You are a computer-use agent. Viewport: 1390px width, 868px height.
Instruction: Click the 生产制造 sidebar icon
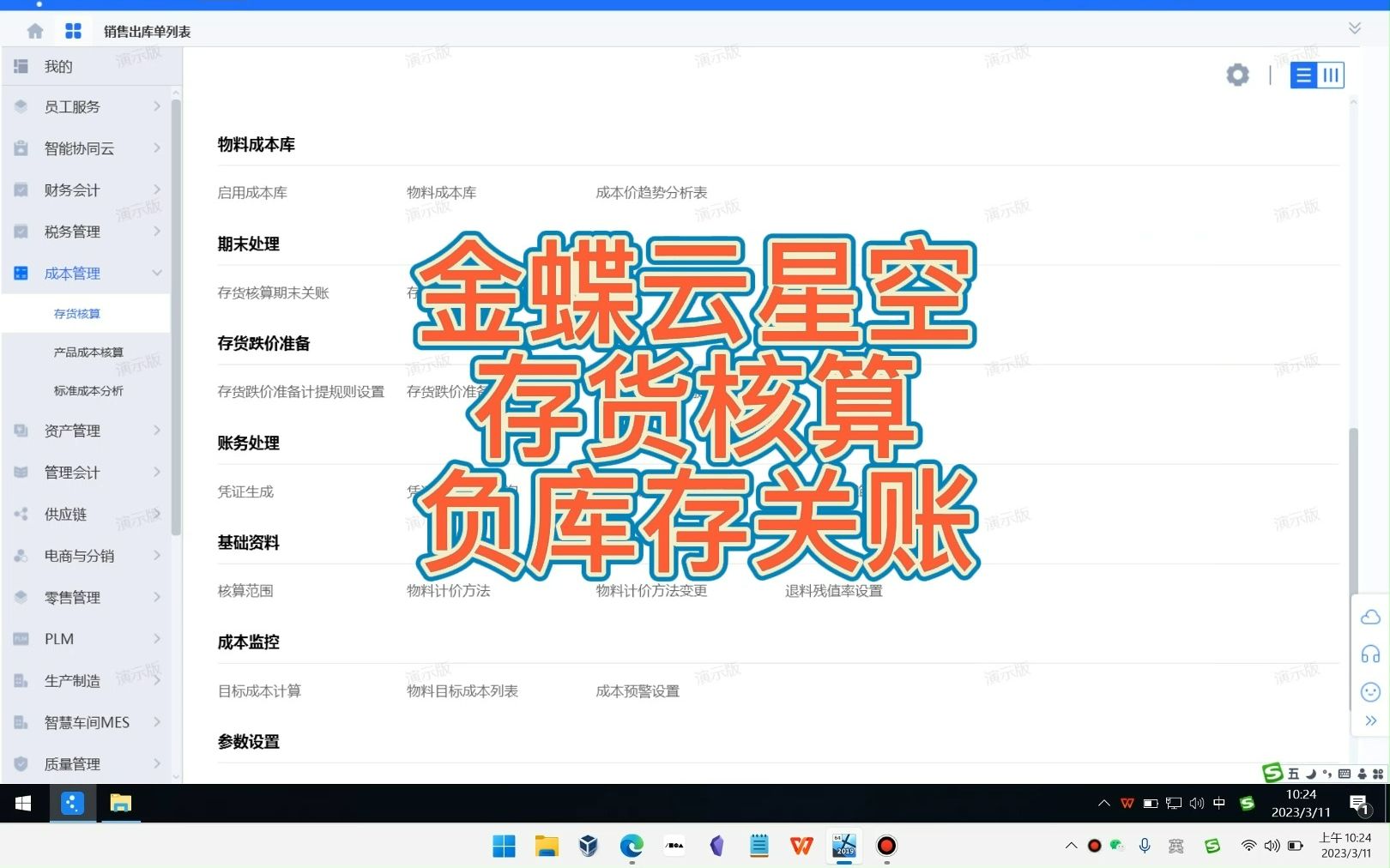(21, 680)
